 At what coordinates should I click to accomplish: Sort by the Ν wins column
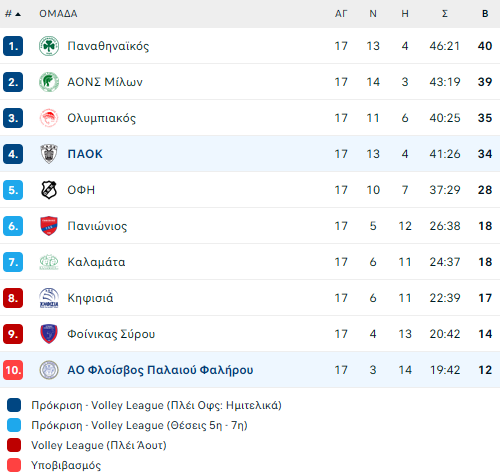pos(373,14)
